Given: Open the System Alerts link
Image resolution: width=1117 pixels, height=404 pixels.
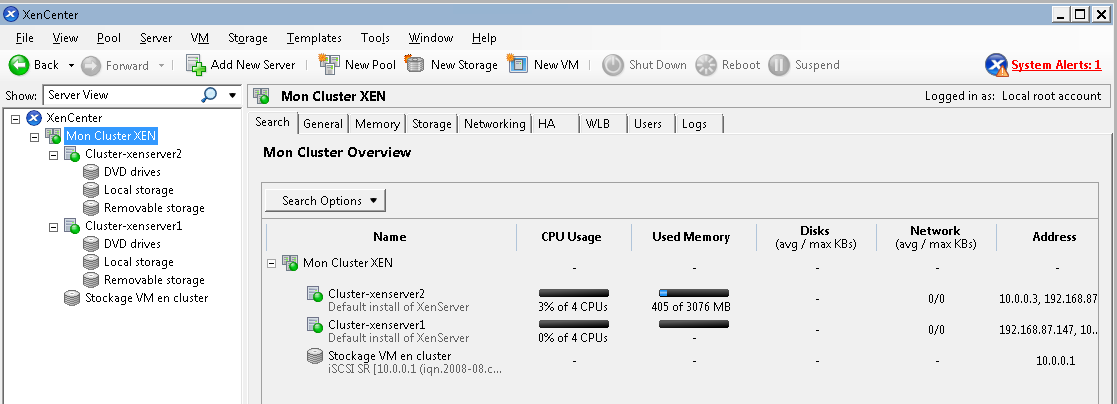Looking at the screenshot, I should (1056, 65).
